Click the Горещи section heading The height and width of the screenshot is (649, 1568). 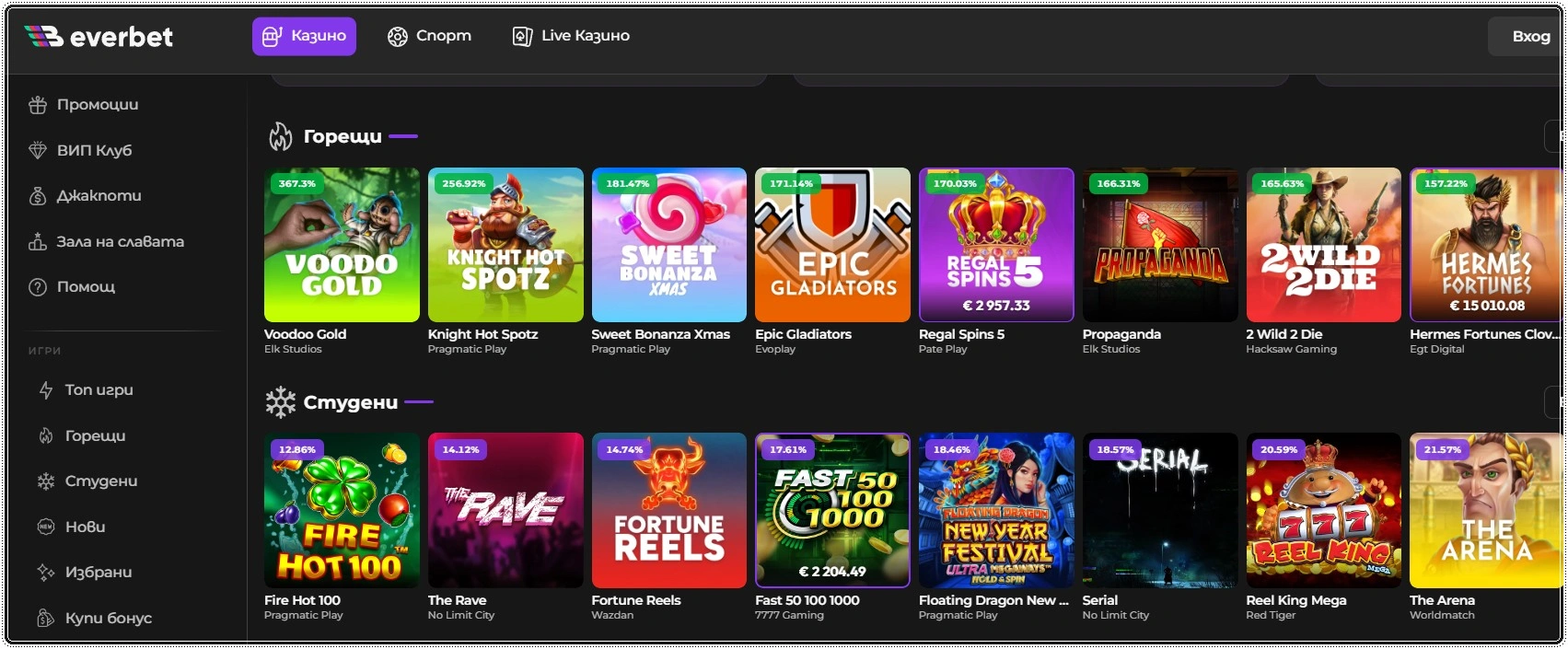(343, 136)
